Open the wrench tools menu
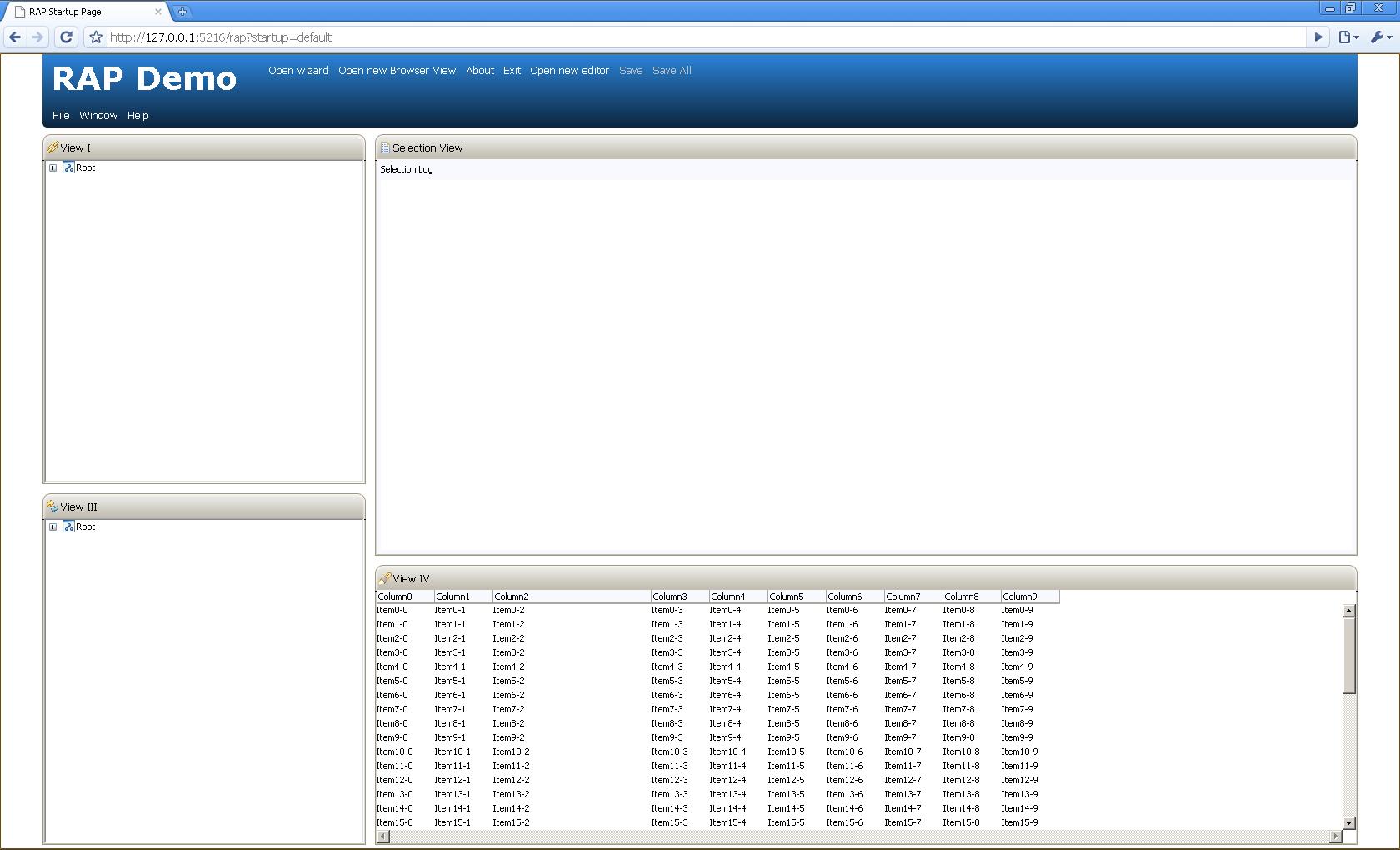 point(1380,37)
